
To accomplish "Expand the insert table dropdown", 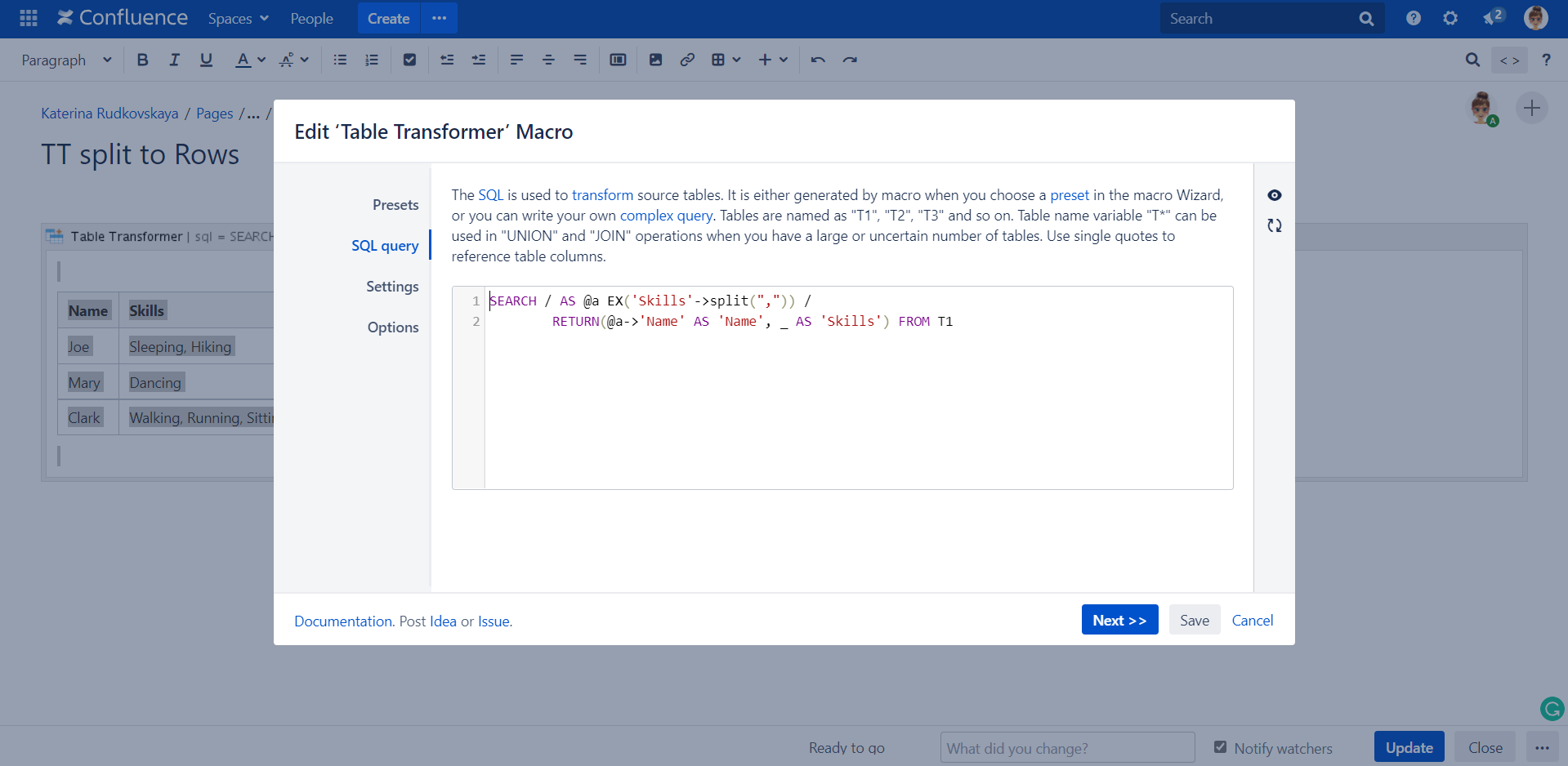I will click(x=726, y=60).
